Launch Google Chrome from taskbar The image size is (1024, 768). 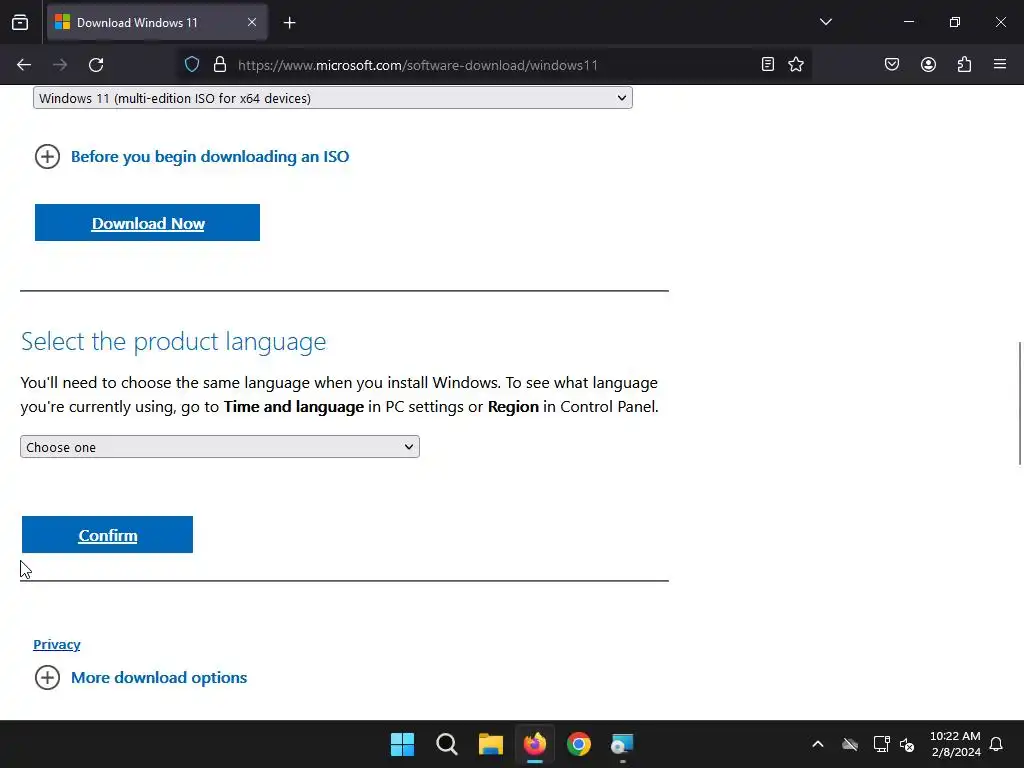click(x=579, y=744)
